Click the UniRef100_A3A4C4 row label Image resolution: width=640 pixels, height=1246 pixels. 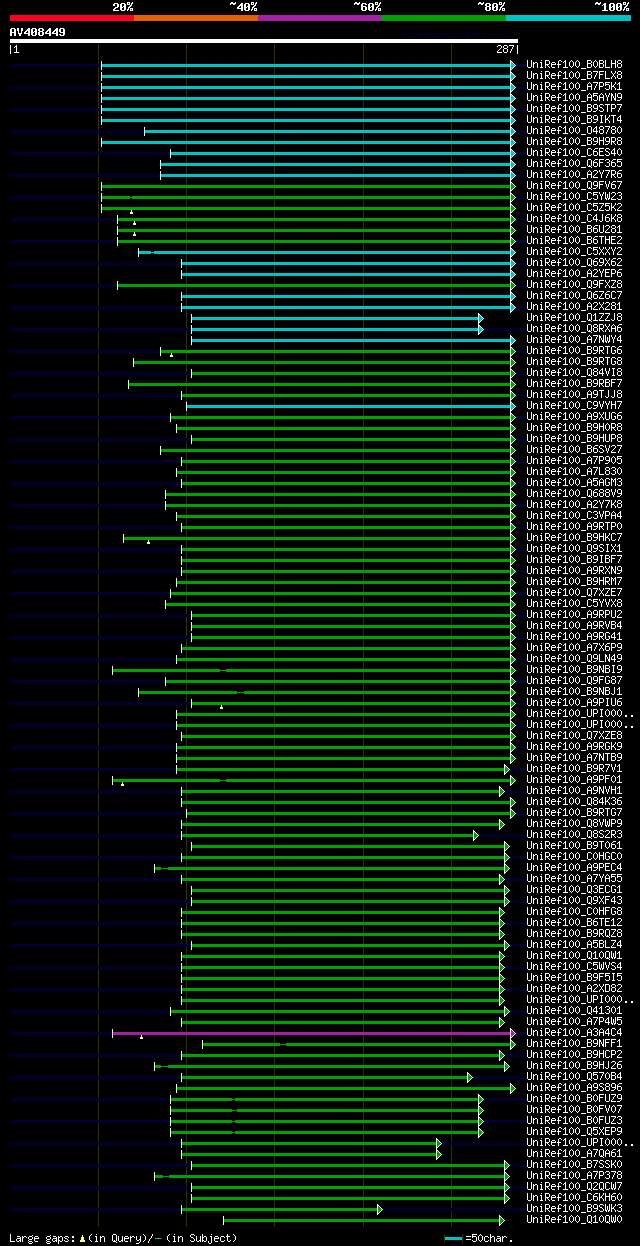tap(574, 1032)
